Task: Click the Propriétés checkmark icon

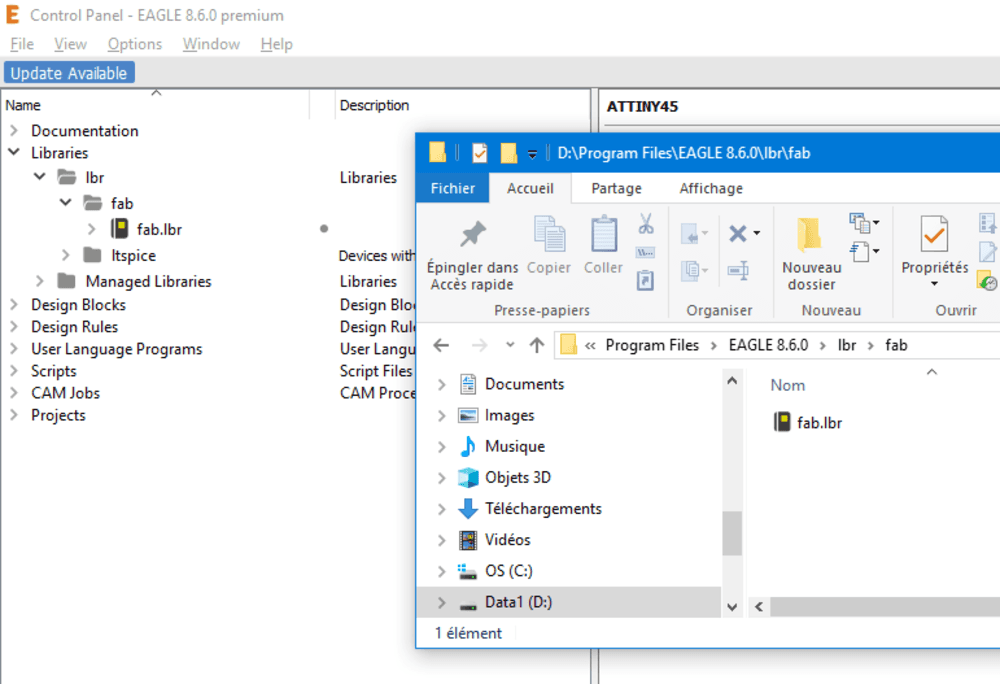Action: pos(934,234)
